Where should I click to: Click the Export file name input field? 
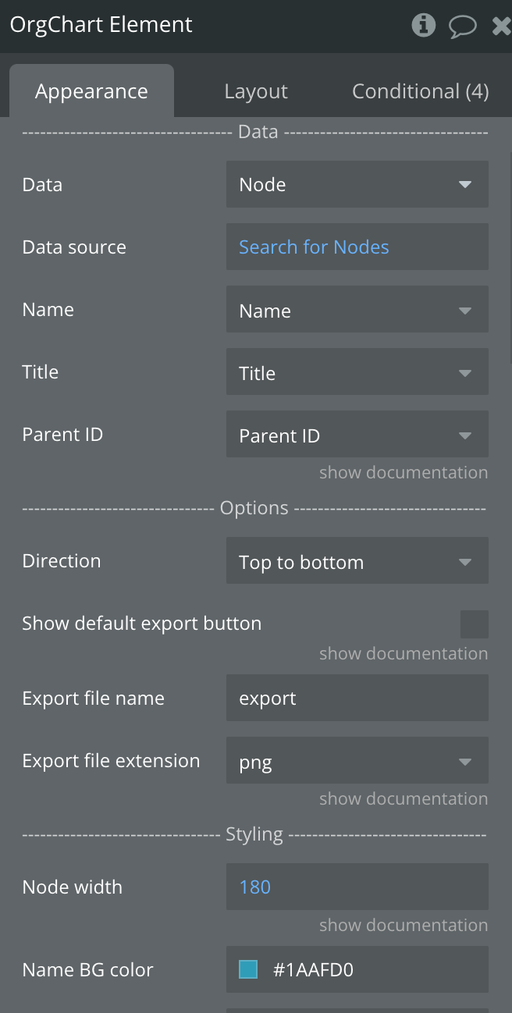357,698
